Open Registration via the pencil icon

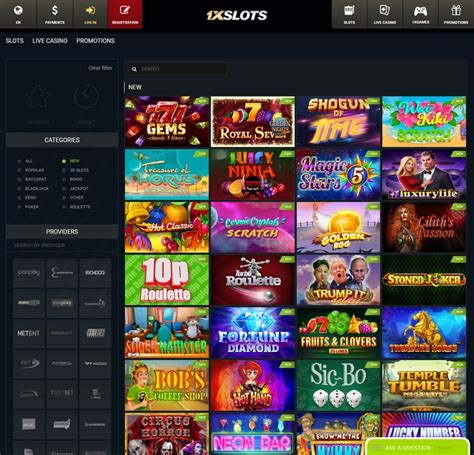tap(125, 10)
